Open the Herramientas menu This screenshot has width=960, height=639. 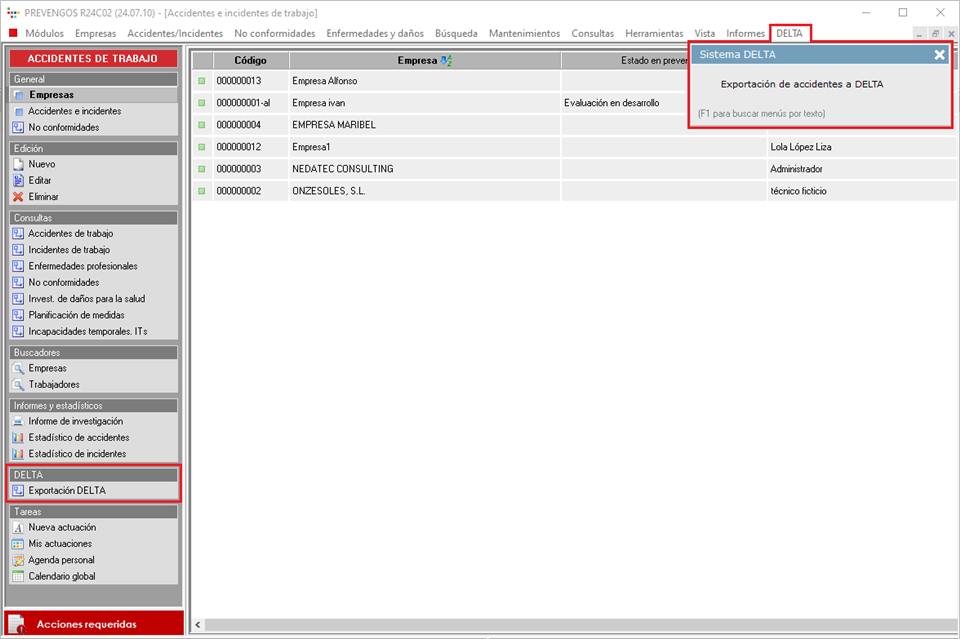coord(654,33)
